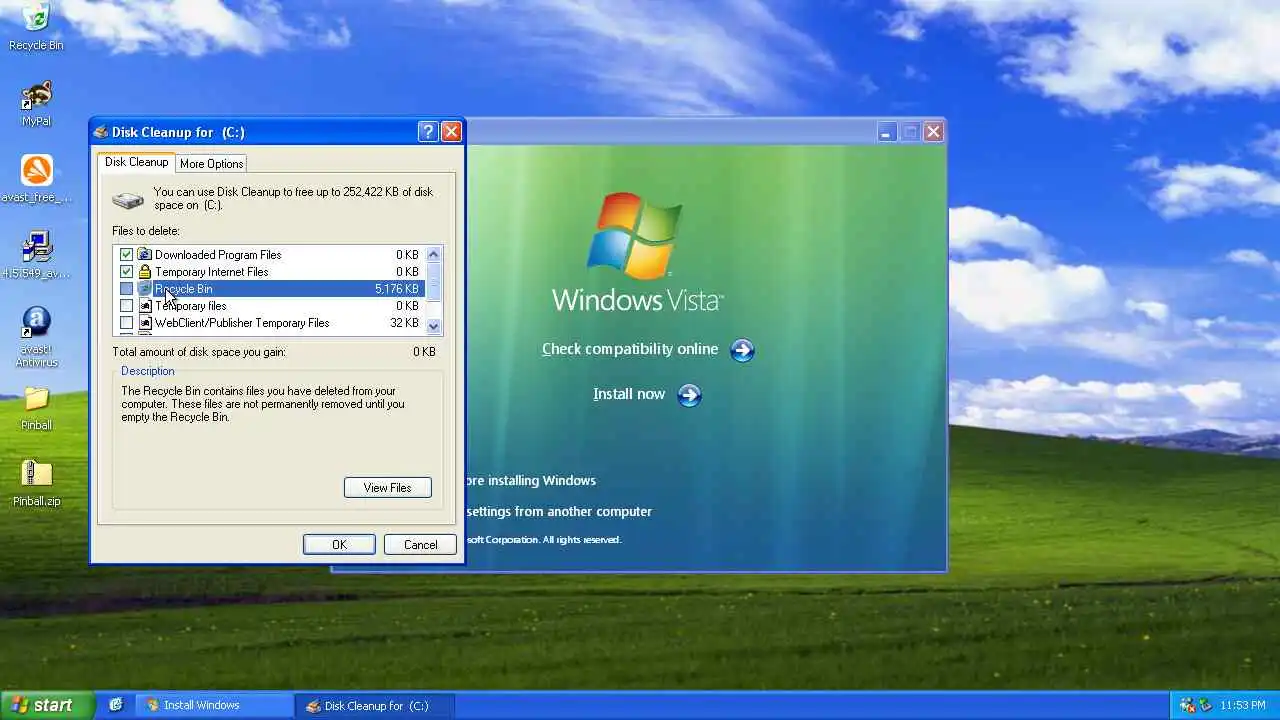Click the 32 KB size value
This screenshot has height=720, width=1280.
tap(404, 323)
